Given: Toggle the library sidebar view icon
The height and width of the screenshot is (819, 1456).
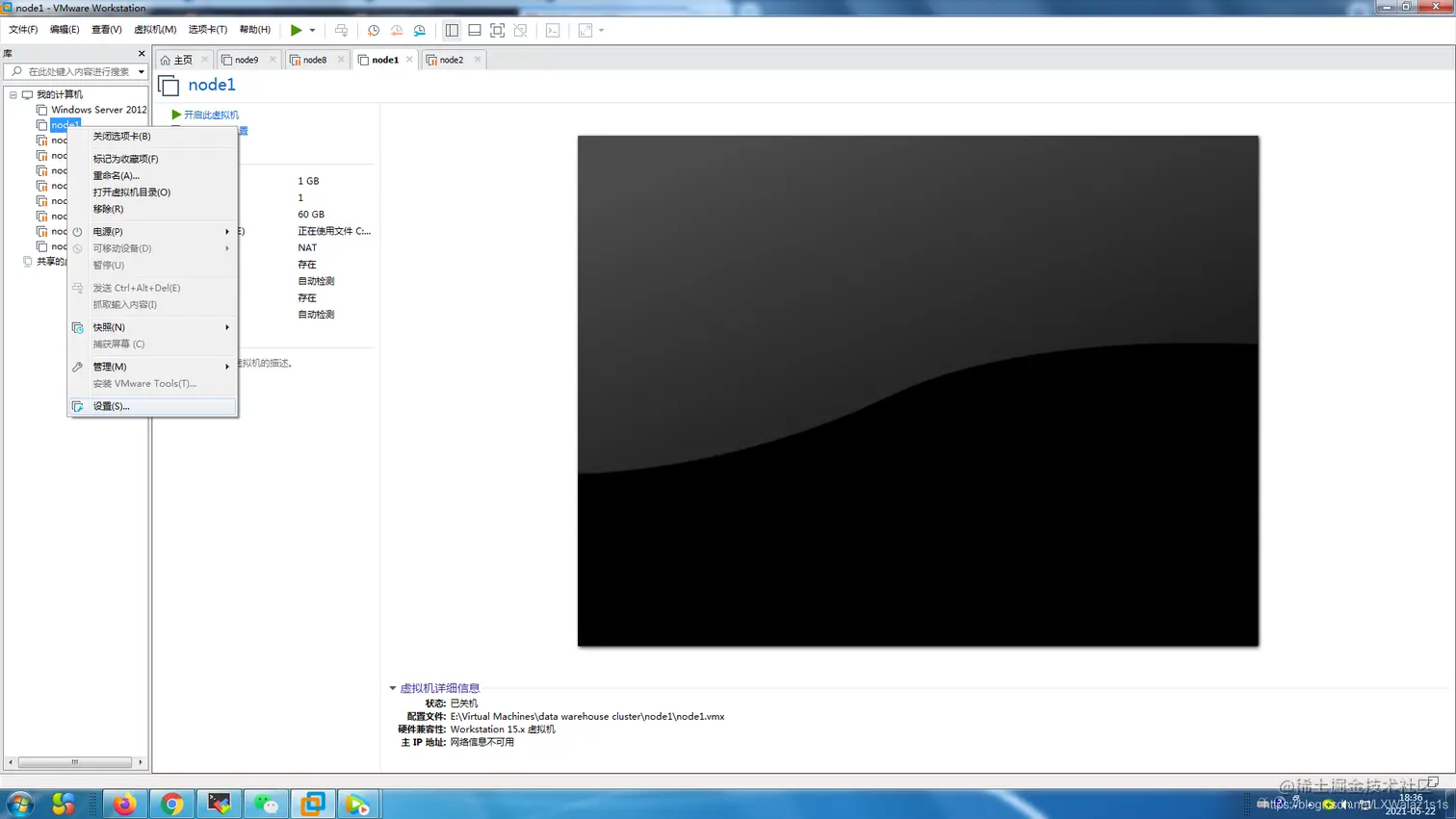Looking at the screenshot, I should 452,31.
